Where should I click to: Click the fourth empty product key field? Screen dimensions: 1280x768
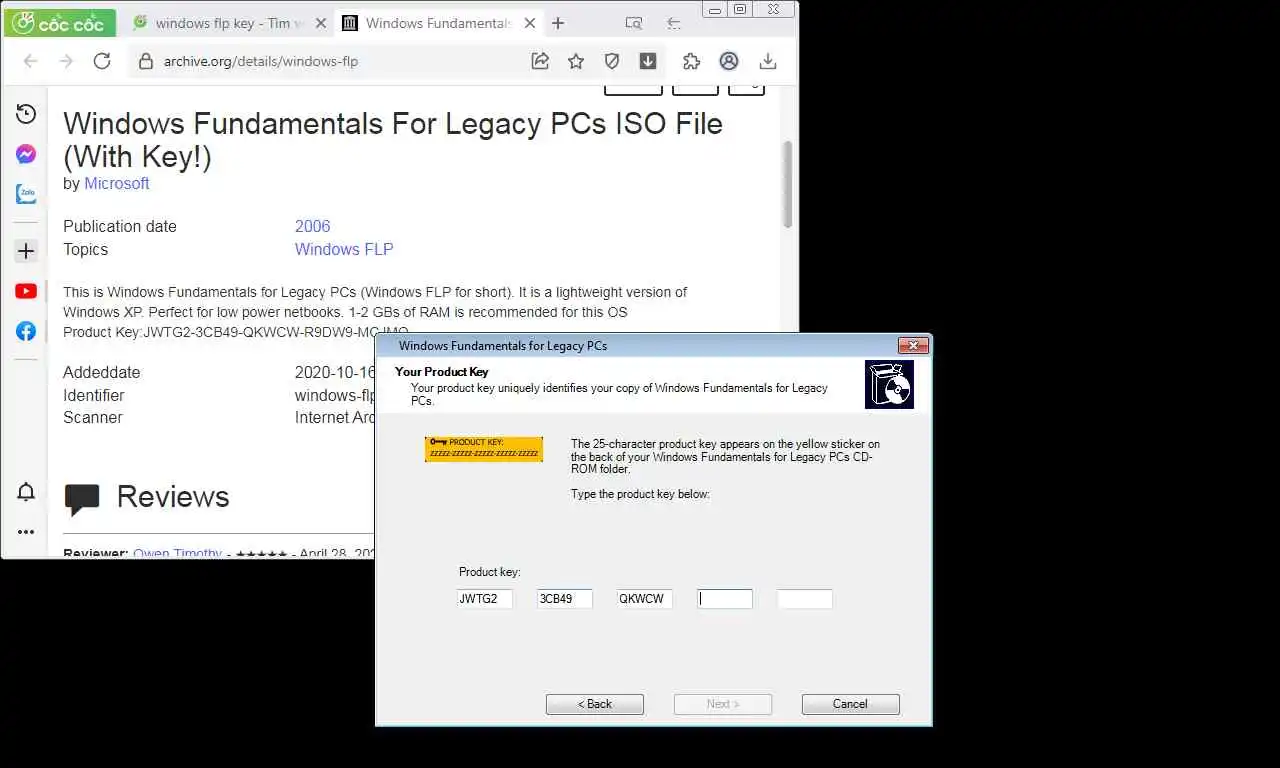tap(724, 599)
